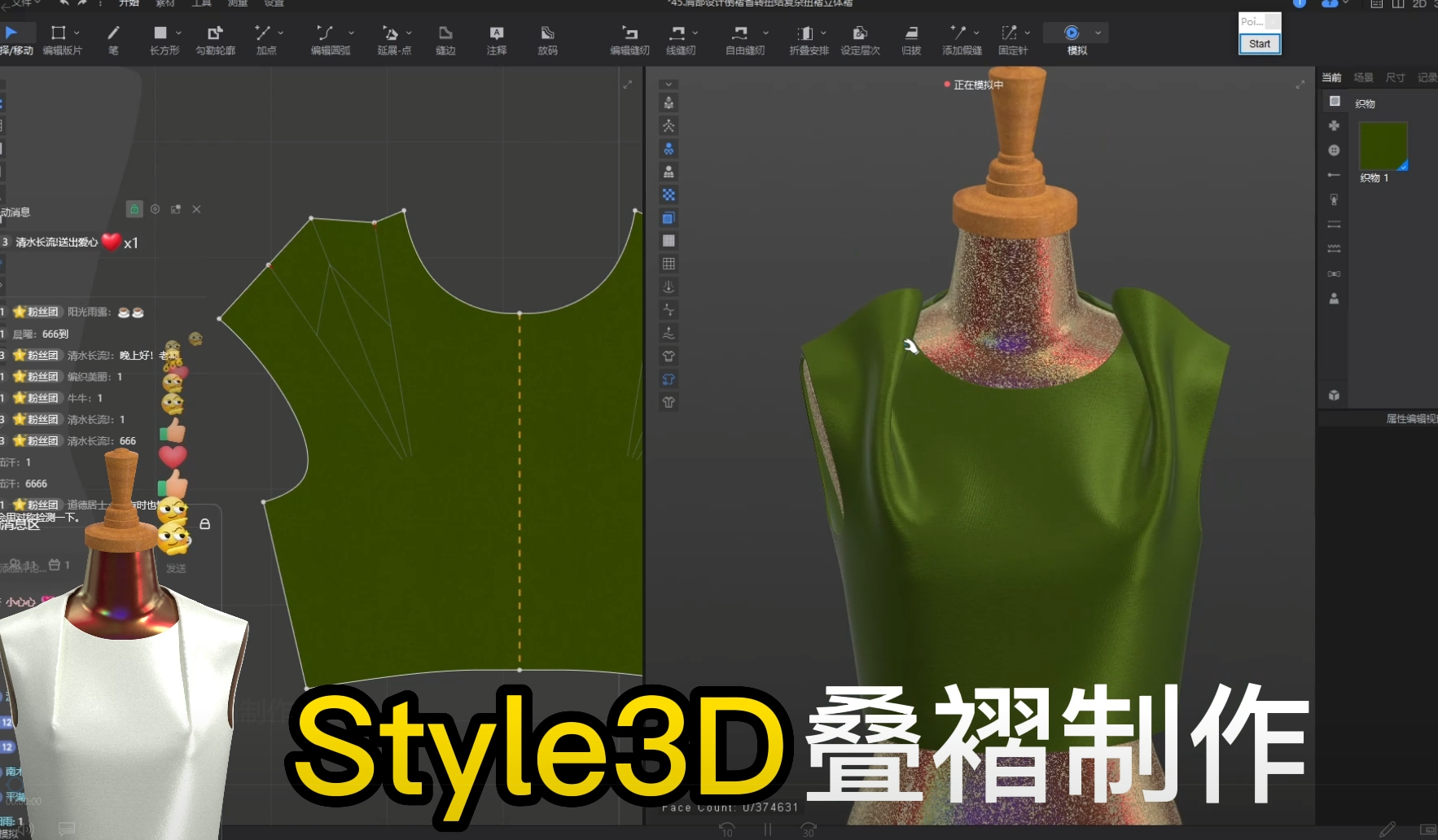Switch to the 当前 panel tab
1438x840 pixels.
tap(1331, 78)
